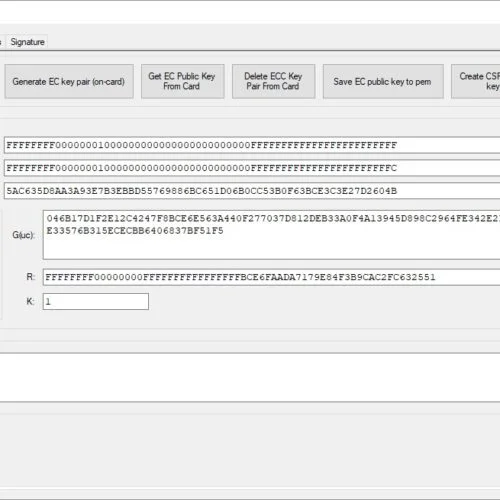Image resolution: width=500 pixels, height=500 pixels.
Task: Click Generate EC key pair (on-card) button
Action: click(69, 81)
